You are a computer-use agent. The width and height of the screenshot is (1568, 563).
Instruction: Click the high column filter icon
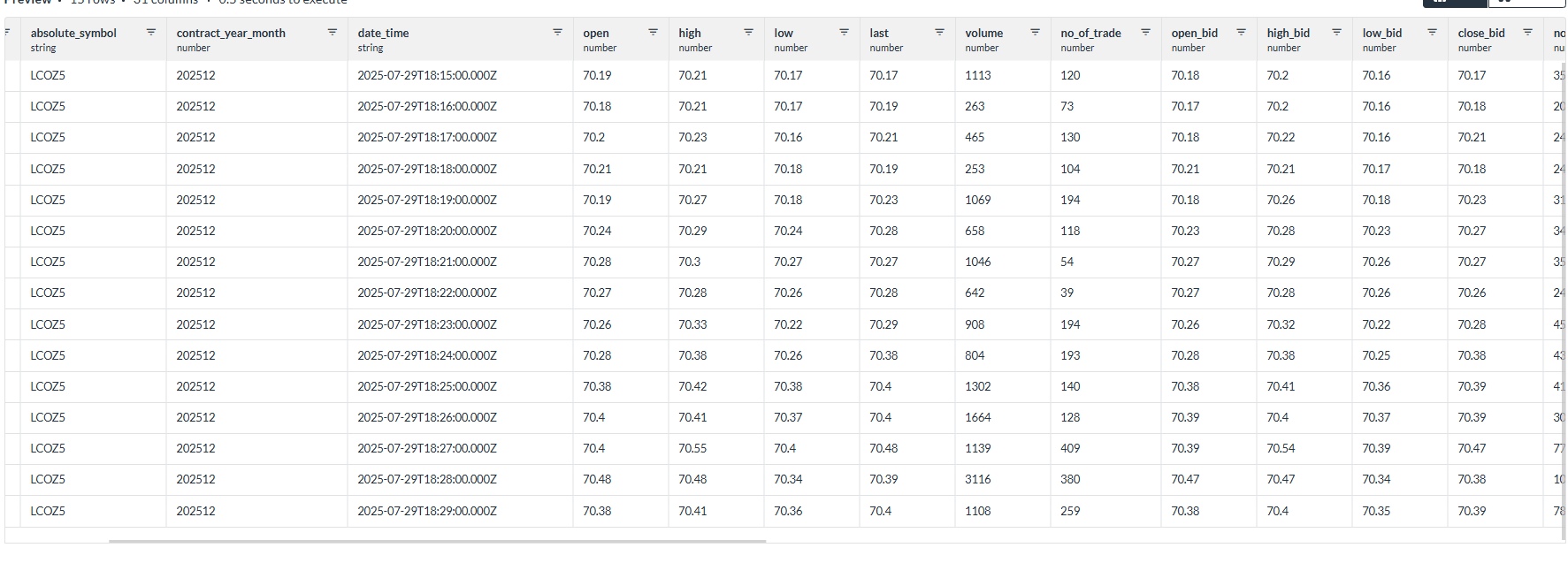point(749,32)
